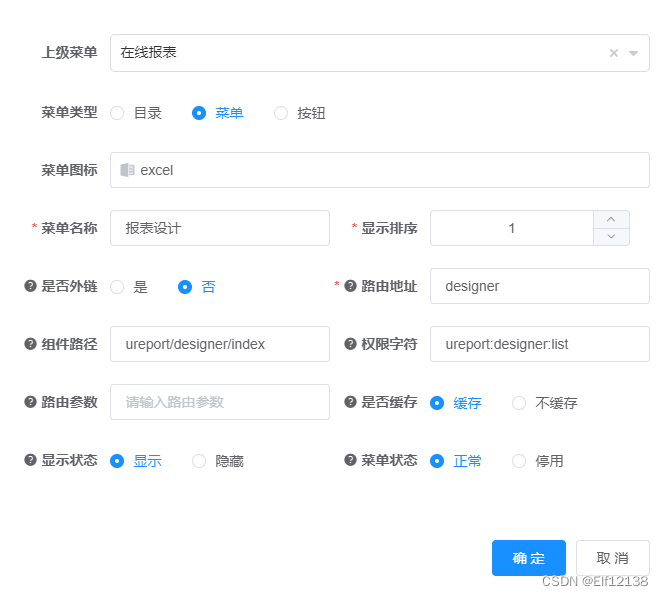Image resolution: width=663 pixels, height=596 pixels.
Task: Select the 菜单 menu type radio
Action: (199, 113)
